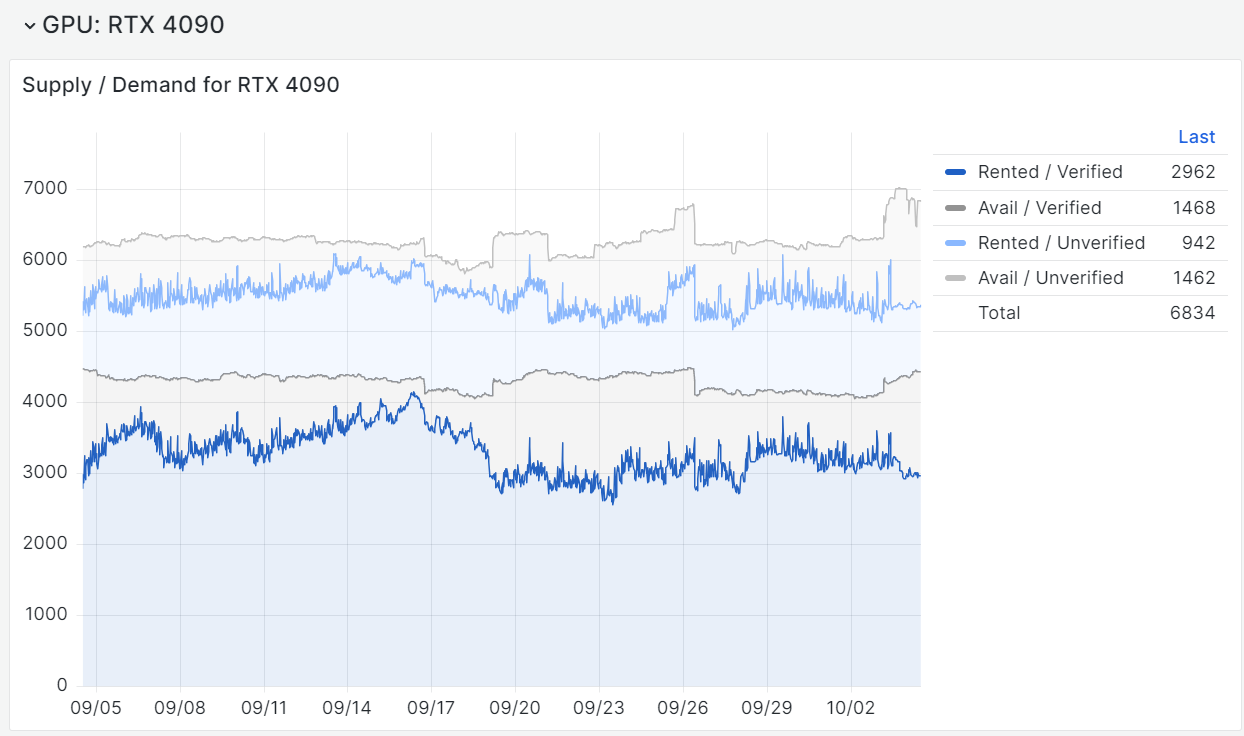Click the 09/08 x-axis date label
Screen dimensions: 1244x736
tap(180, 708)
